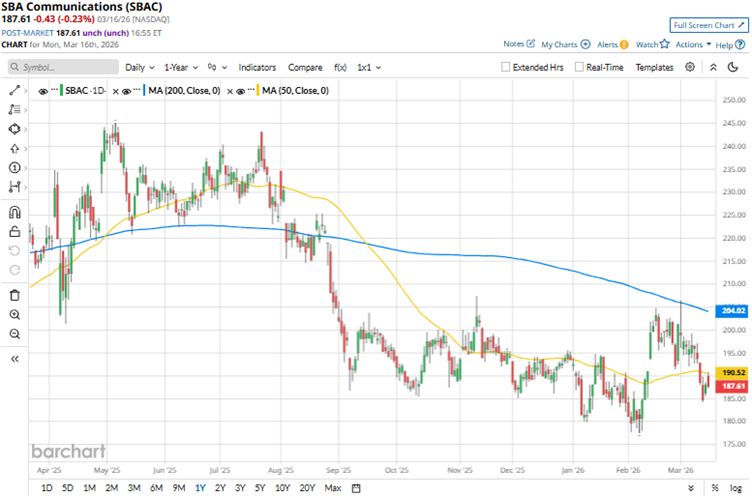Delete drawings with the trash icon

coord(14,295)
